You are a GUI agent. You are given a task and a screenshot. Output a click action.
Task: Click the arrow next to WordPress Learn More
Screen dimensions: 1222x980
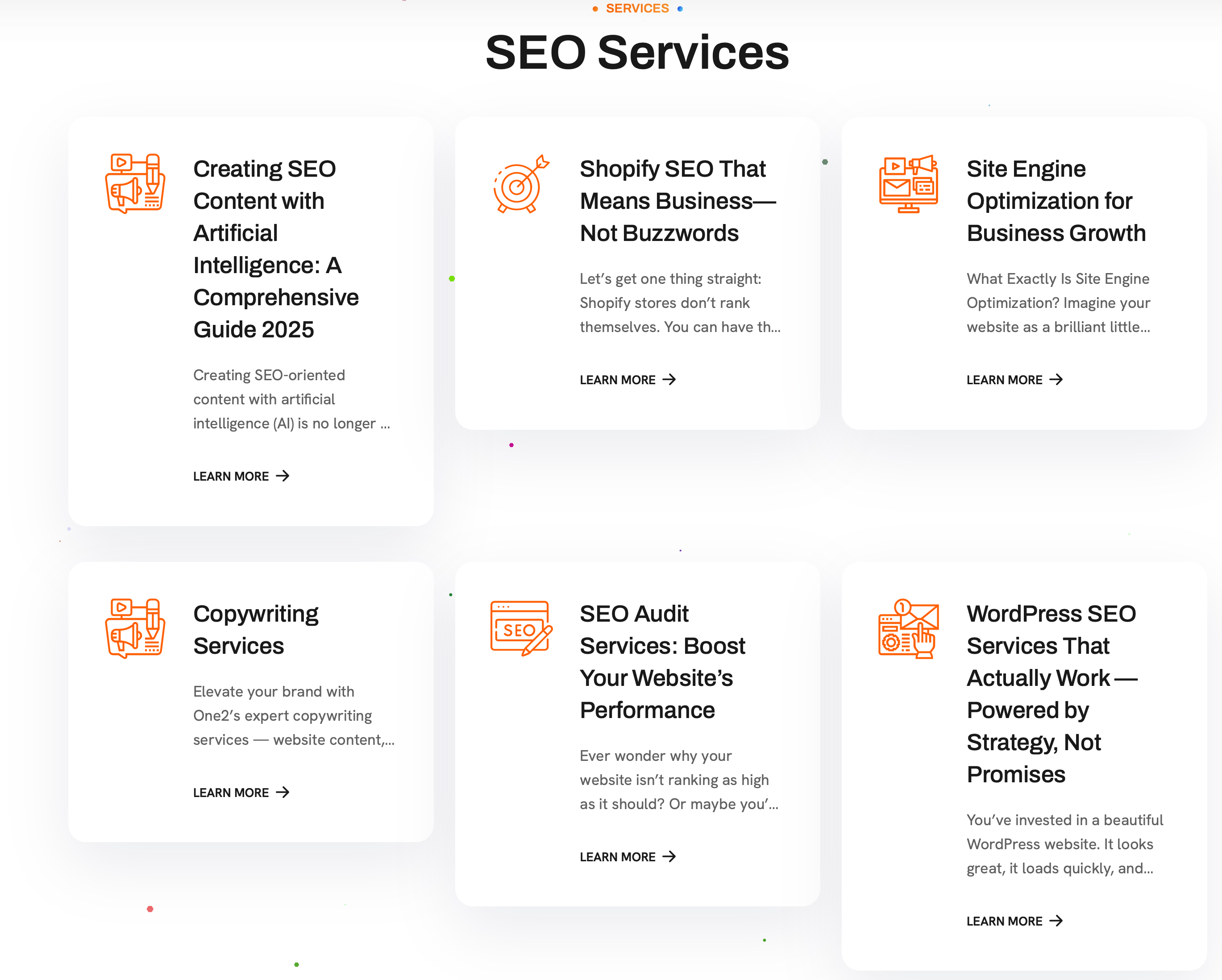tap(1056, 921)
